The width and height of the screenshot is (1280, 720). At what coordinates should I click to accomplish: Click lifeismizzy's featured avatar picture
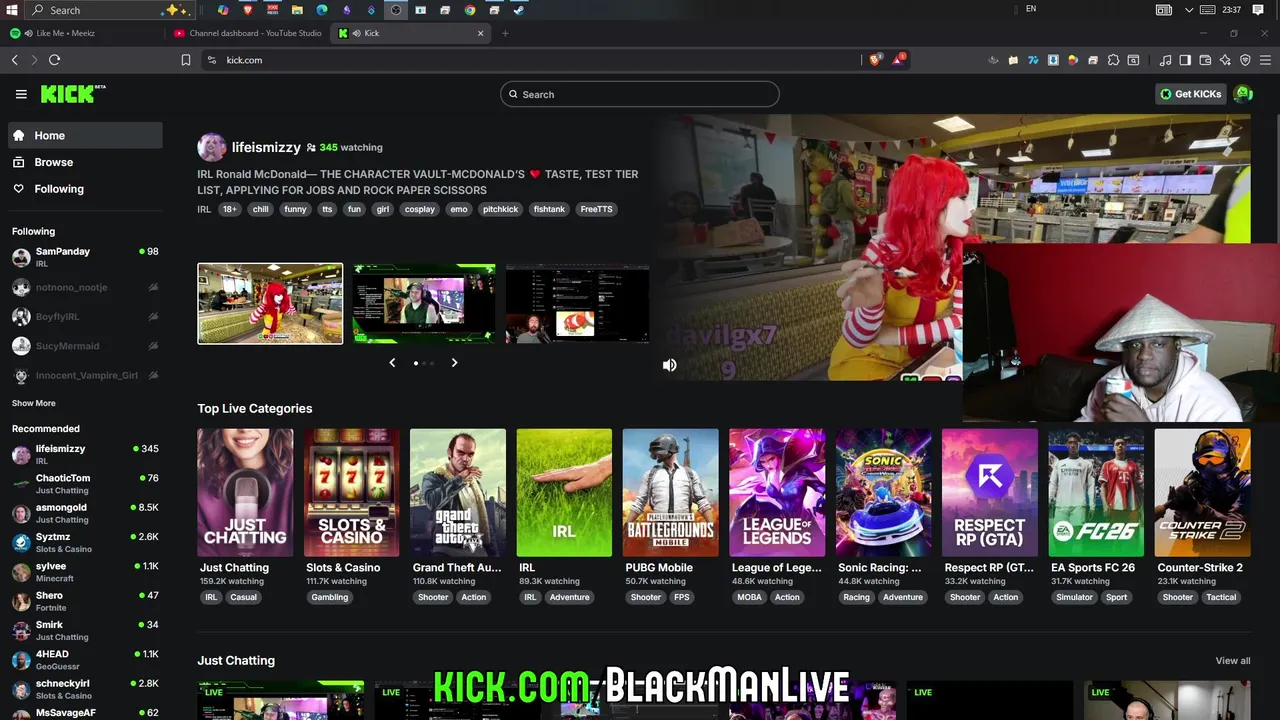(x=211, y=147)
